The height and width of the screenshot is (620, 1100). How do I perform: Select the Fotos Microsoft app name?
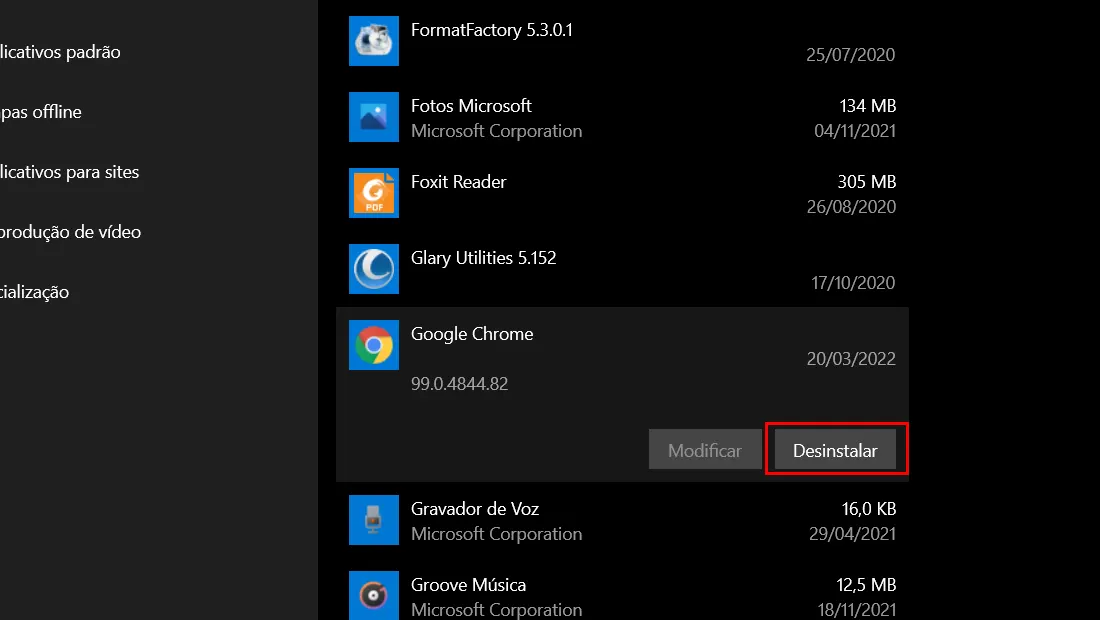tap(471, 106)
